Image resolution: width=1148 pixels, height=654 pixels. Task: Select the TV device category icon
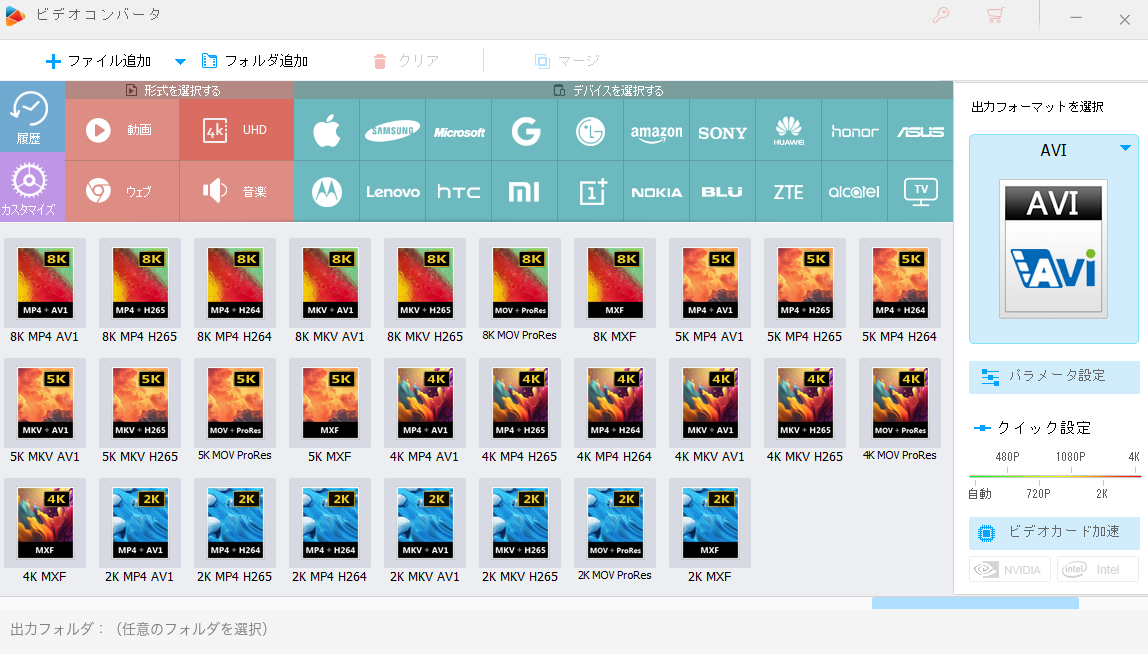coord(920,192)
